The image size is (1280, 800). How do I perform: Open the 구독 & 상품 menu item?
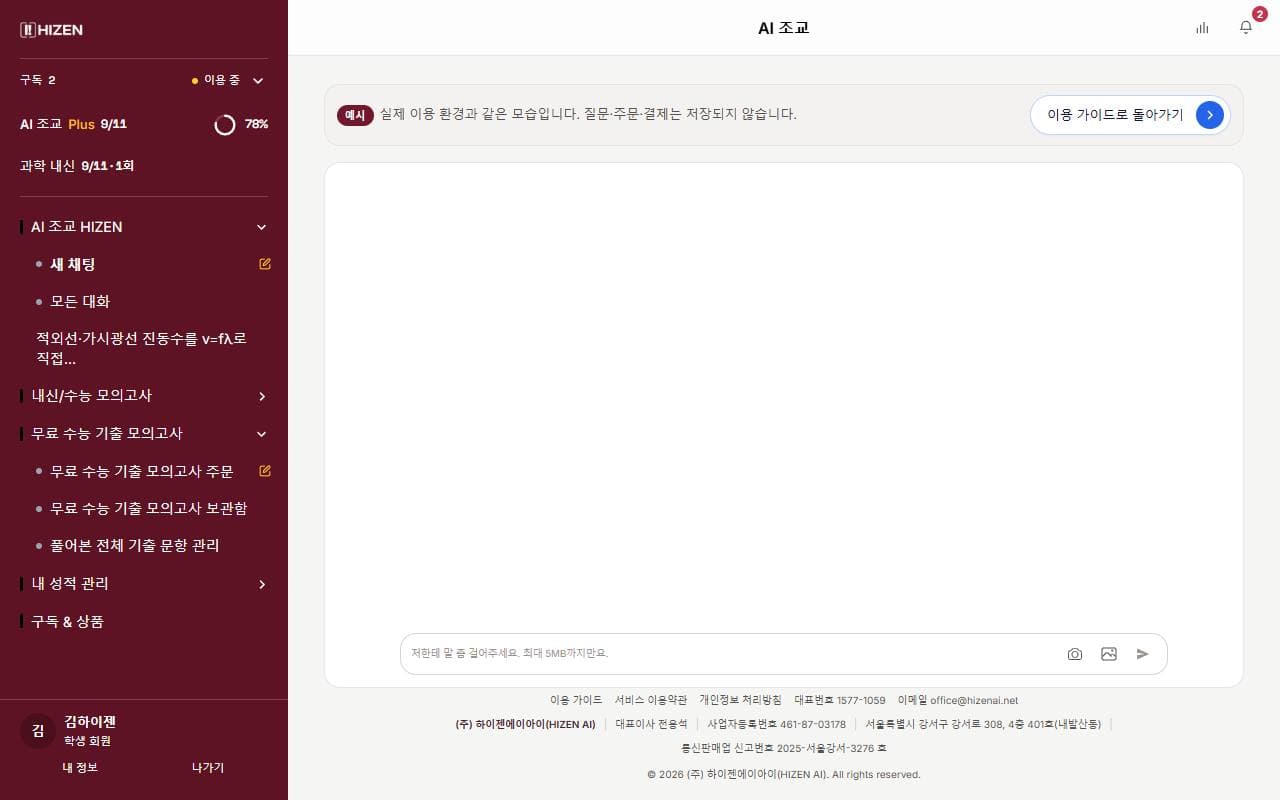67,621
